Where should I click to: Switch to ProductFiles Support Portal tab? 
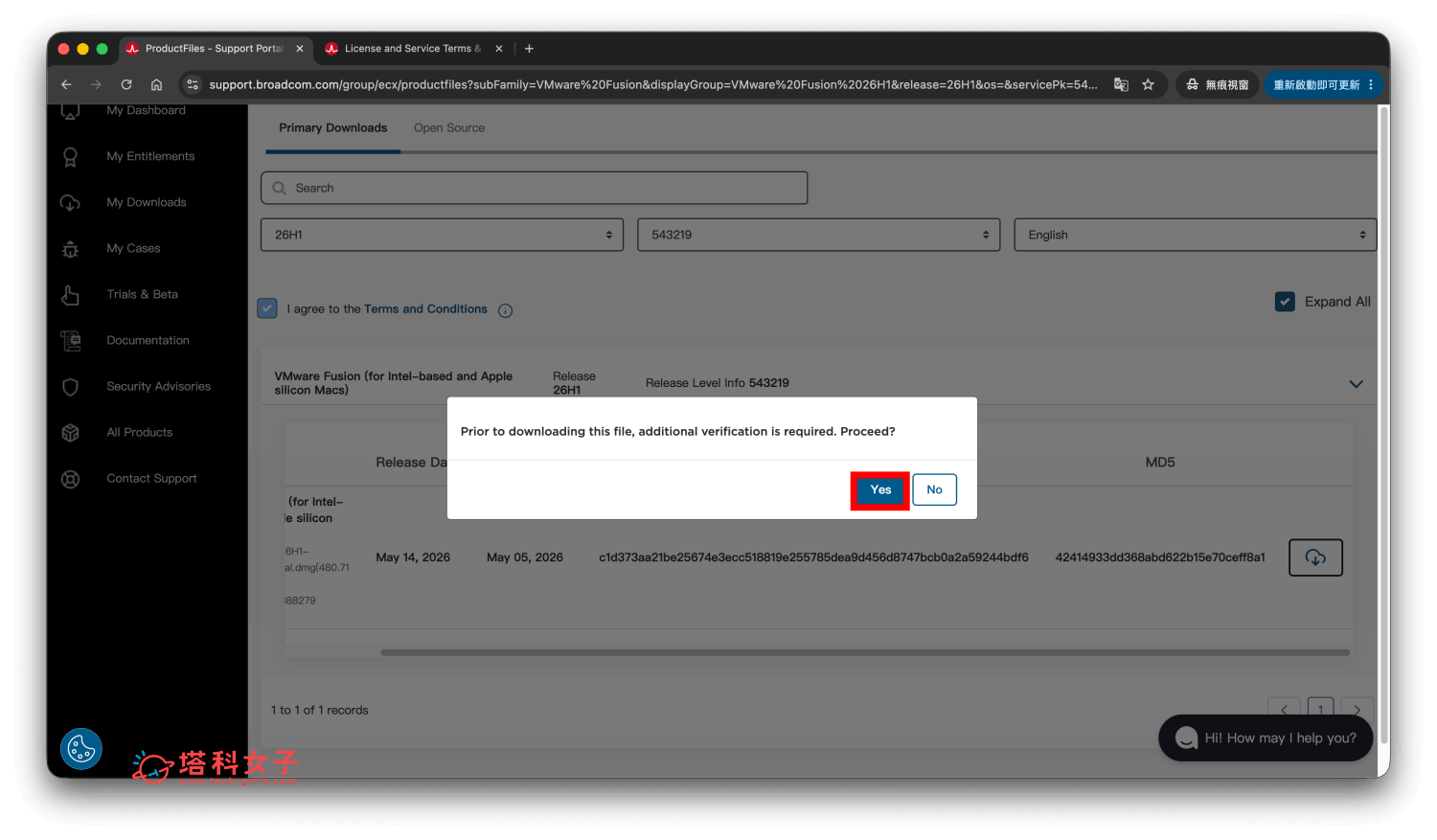tap(214, 48)
